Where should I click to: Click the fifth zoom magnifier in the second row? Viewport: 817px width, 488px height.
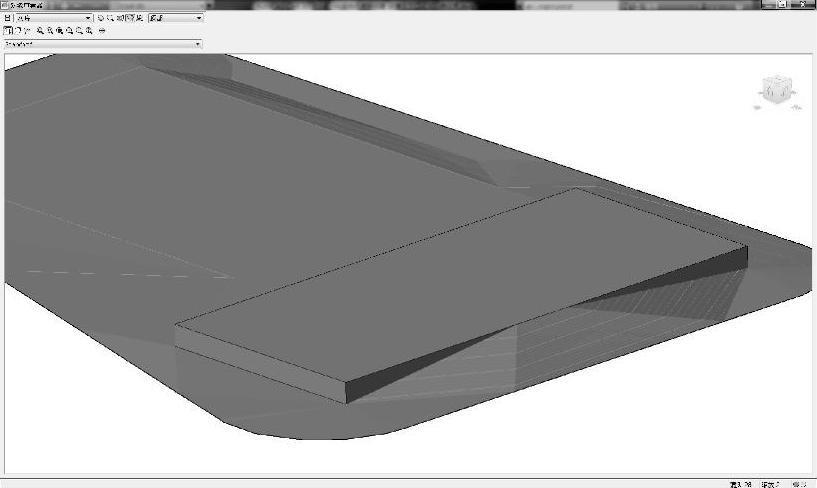coord(79,31)
